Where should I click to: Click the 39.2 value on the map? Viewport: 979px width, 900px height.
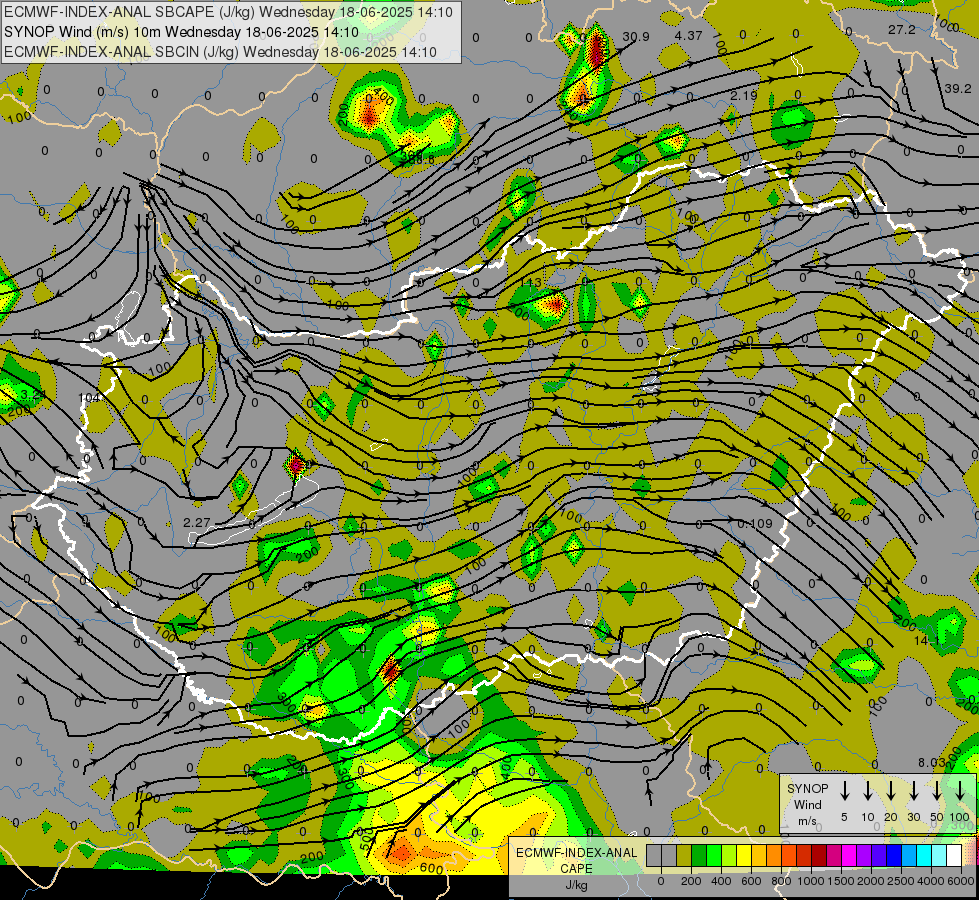click(x=958, y=89)
